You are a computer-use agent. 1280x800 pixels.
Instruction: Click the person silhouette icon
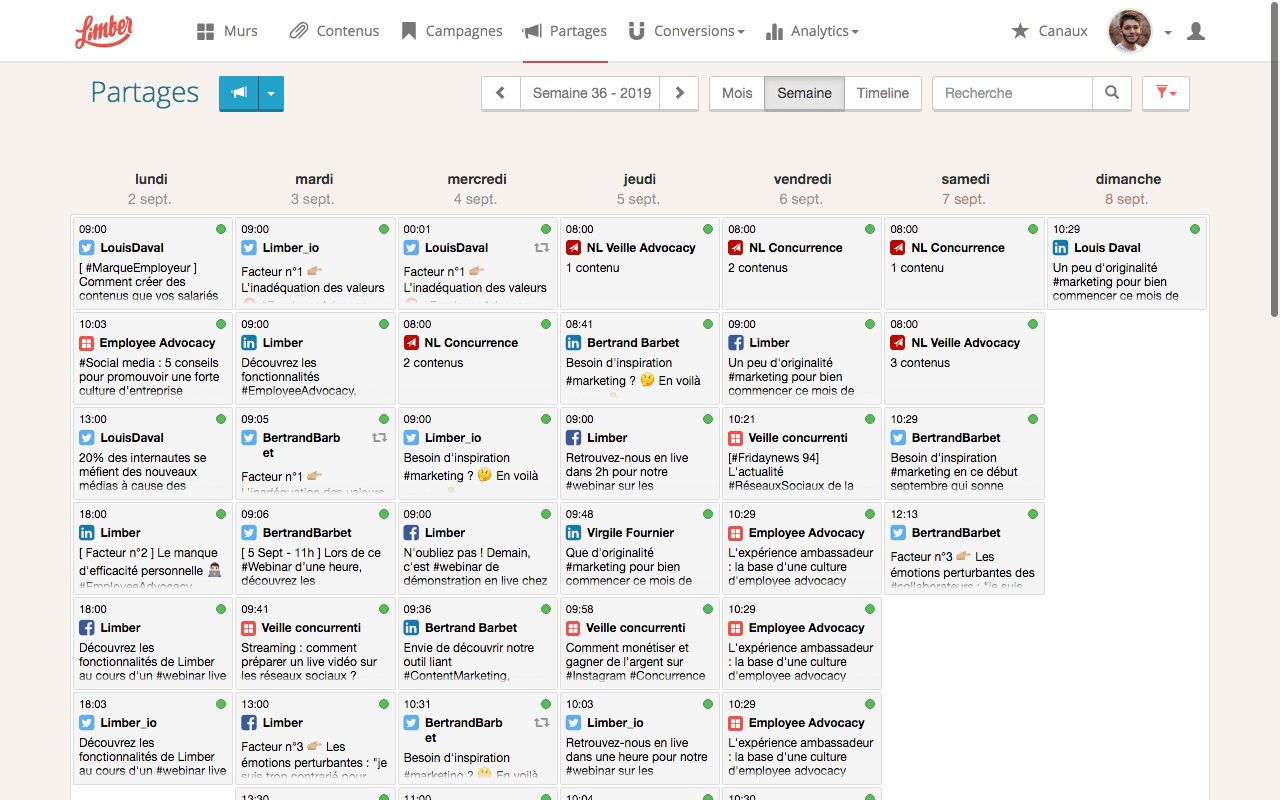(1195, 31)
